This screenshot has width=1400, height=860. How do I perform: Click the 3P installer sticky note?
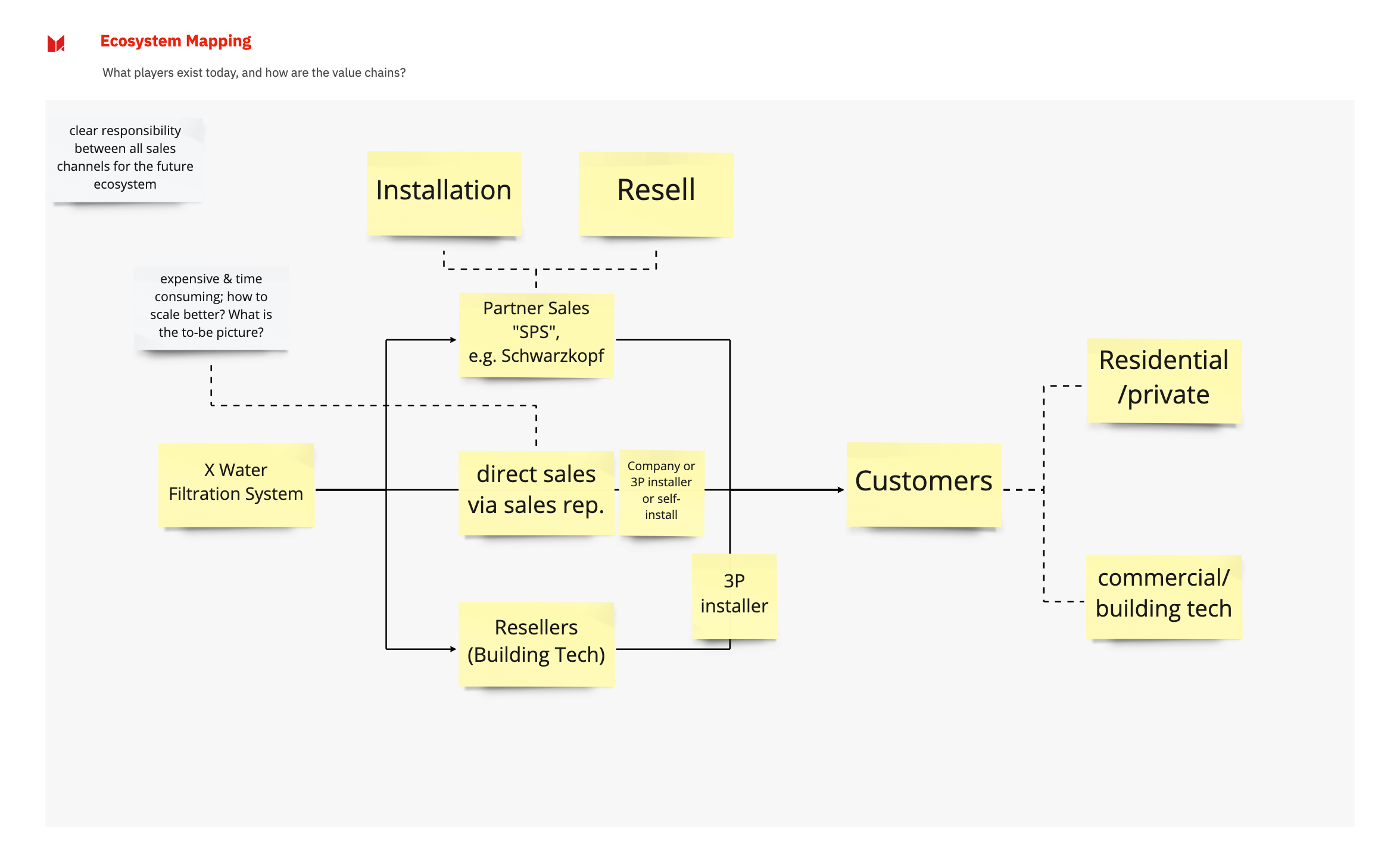coord(734,595)
